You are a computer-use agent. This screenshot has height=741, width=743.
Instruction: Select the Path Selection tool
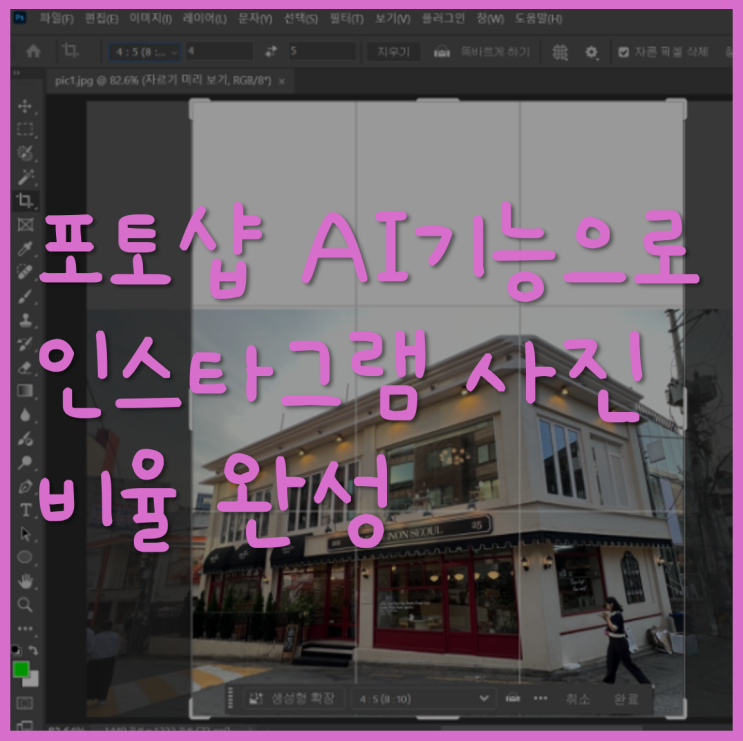[25, 534]
